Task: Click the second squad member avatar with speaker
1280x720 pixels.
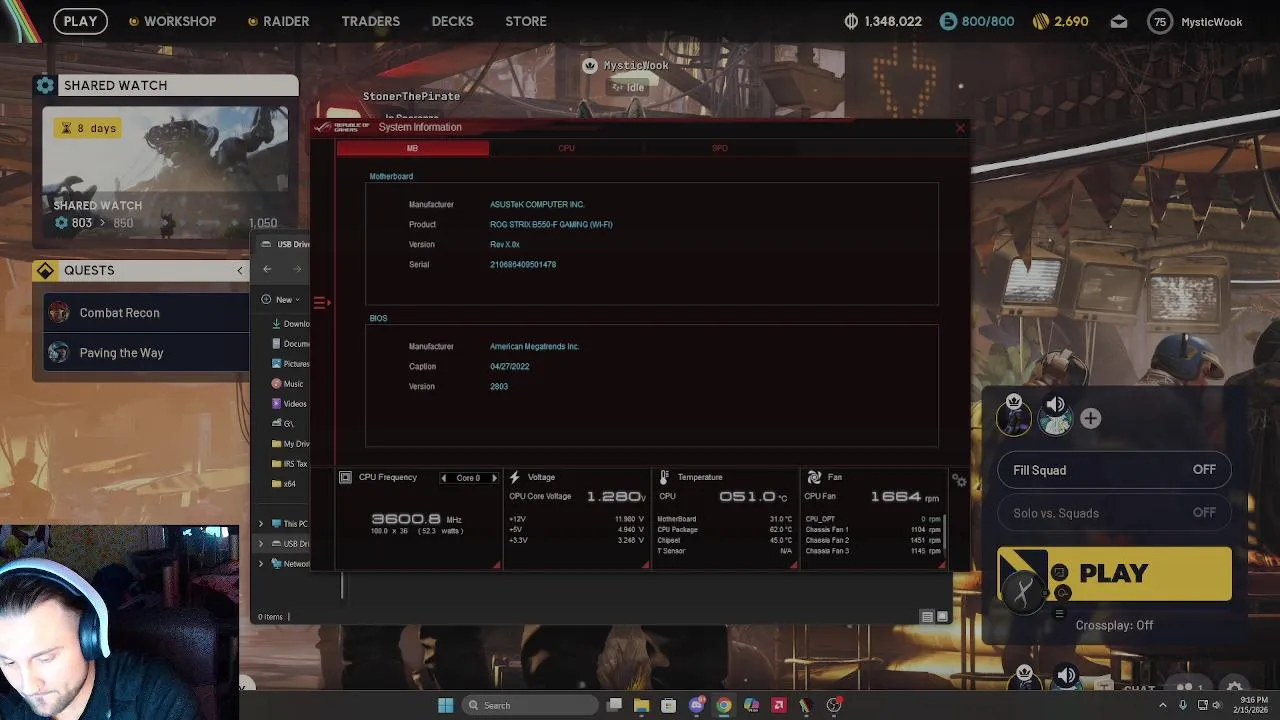Action: 1055,416
